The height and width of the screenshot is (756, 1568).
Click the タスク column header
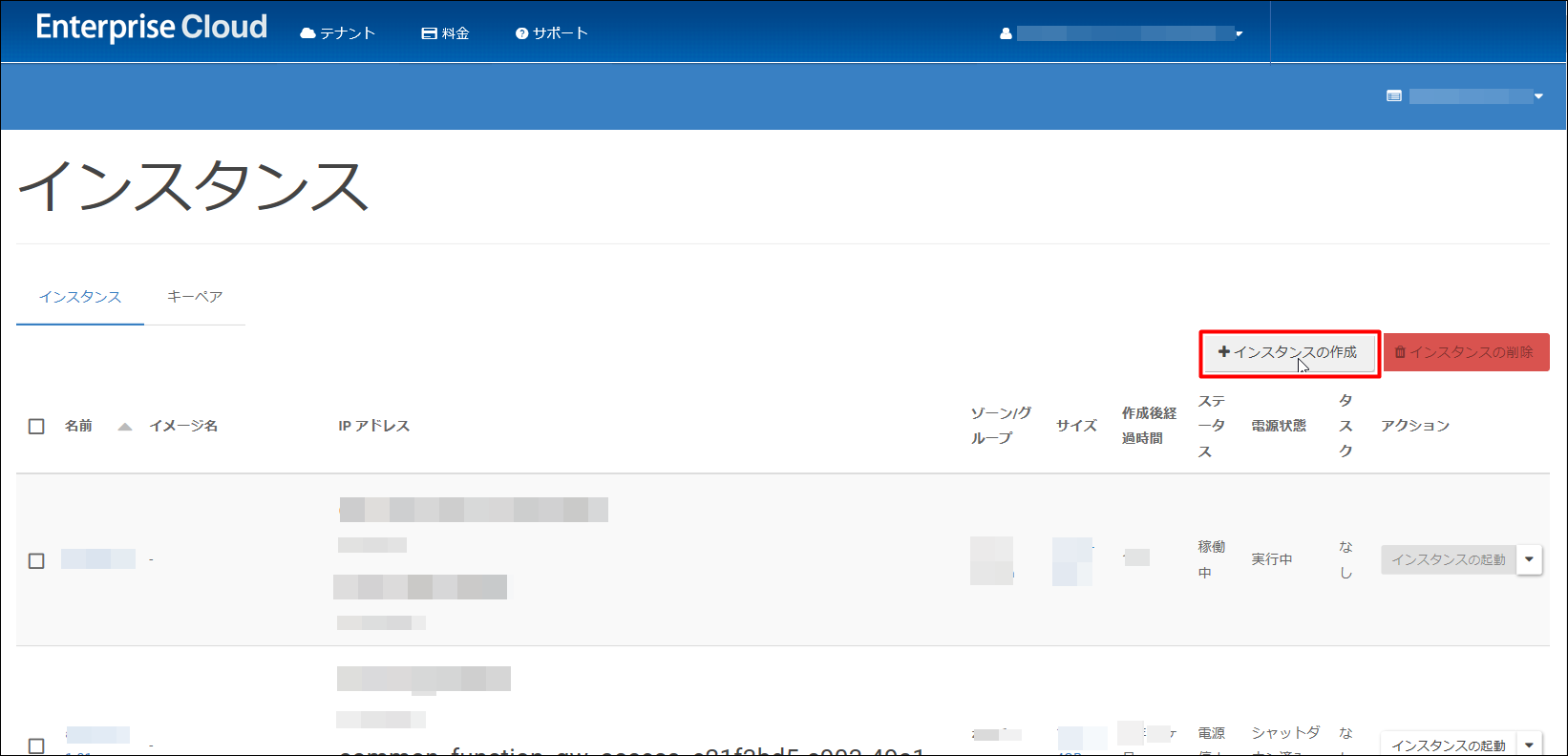pyautogui.click(x=1346, y=426)
